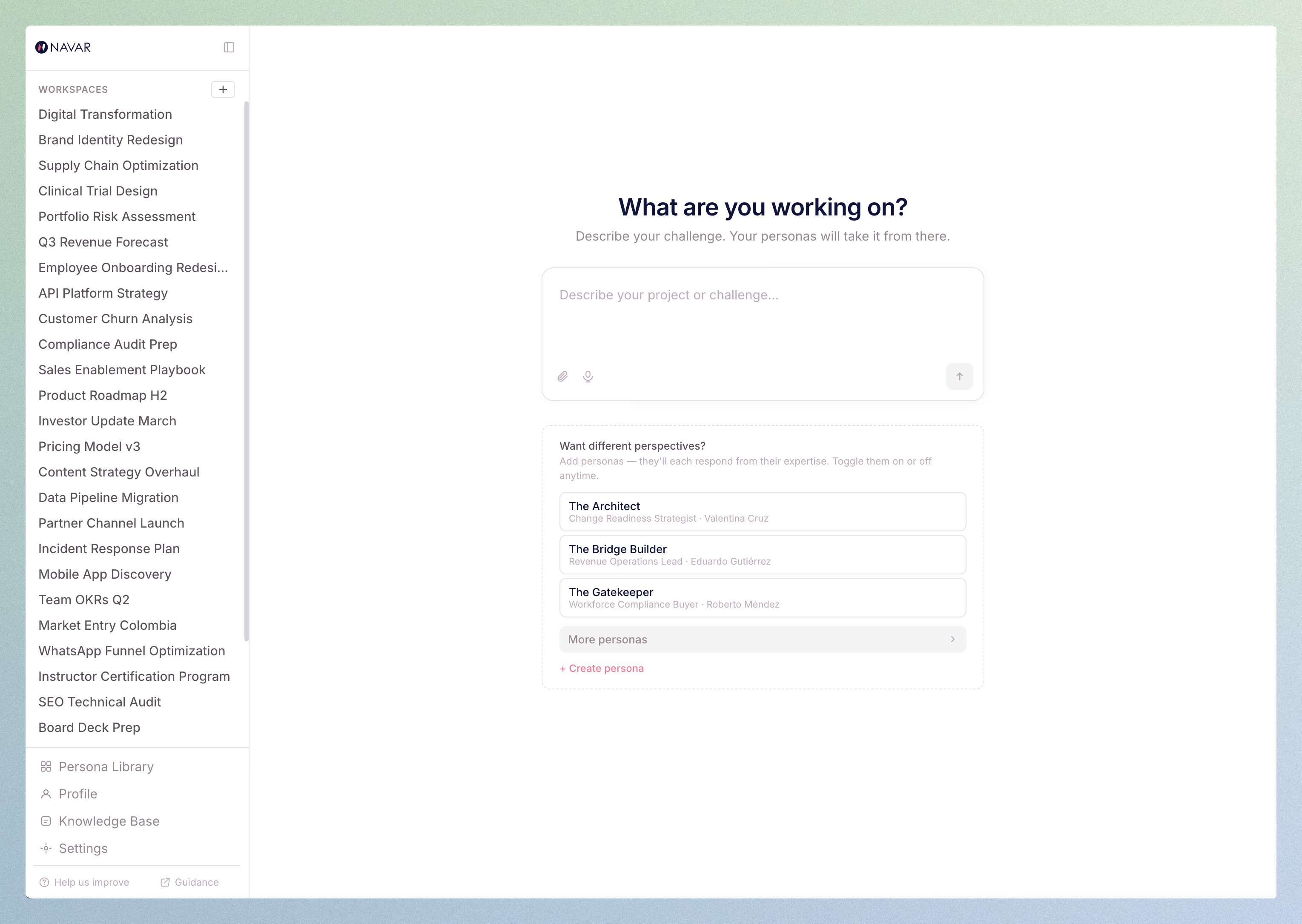Collapse the workspace sidebar panel
This screenshot has height=924, width=1302.
pos(229,47)
